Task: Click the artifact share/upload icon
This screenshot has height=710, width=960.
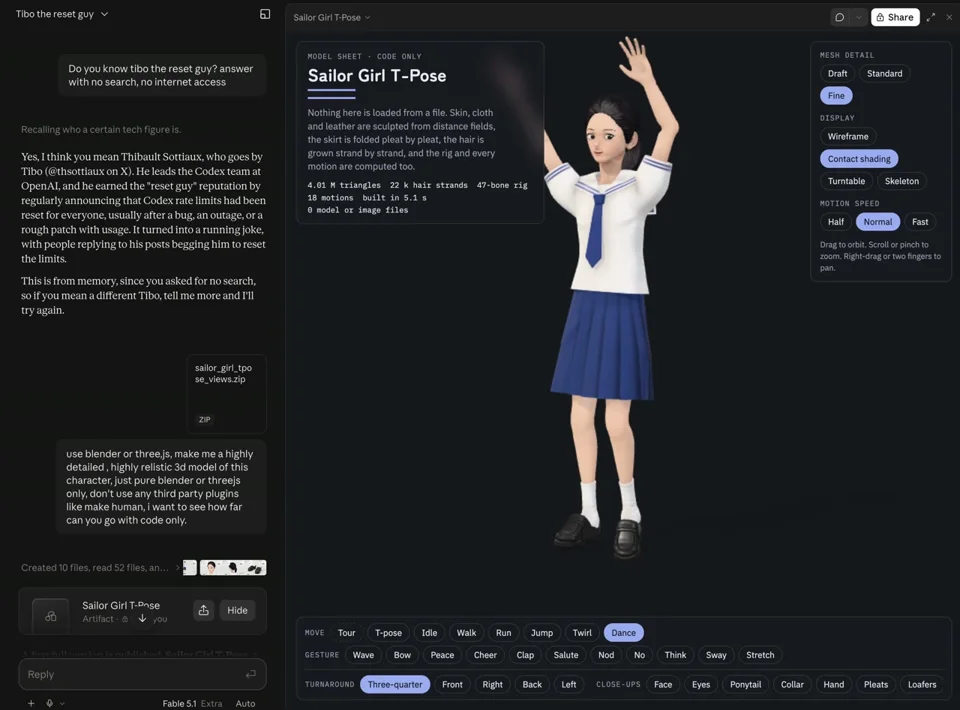Action: tap(203, 610)
